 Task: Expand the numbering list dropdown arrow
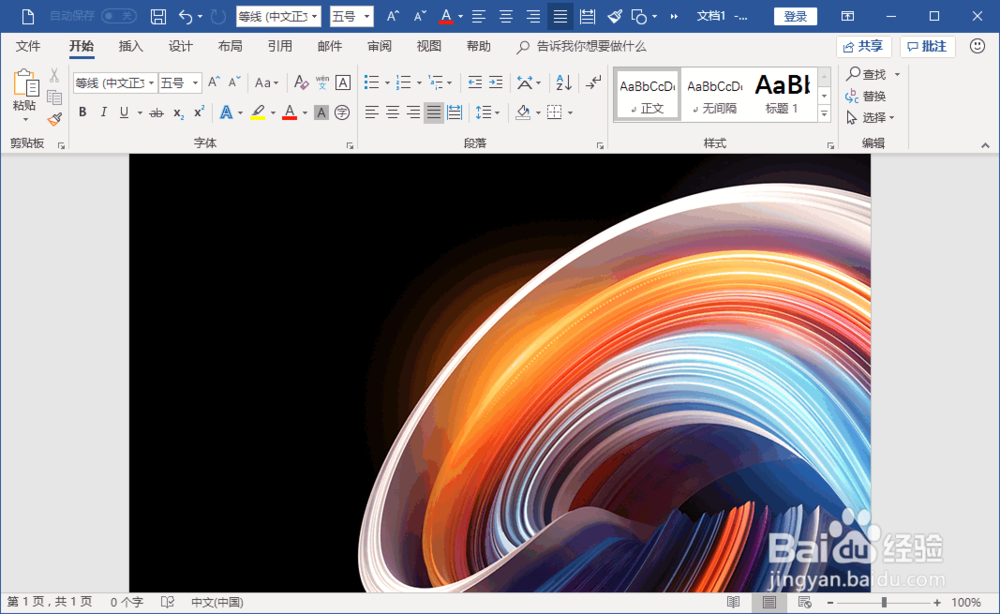point(419,83)
